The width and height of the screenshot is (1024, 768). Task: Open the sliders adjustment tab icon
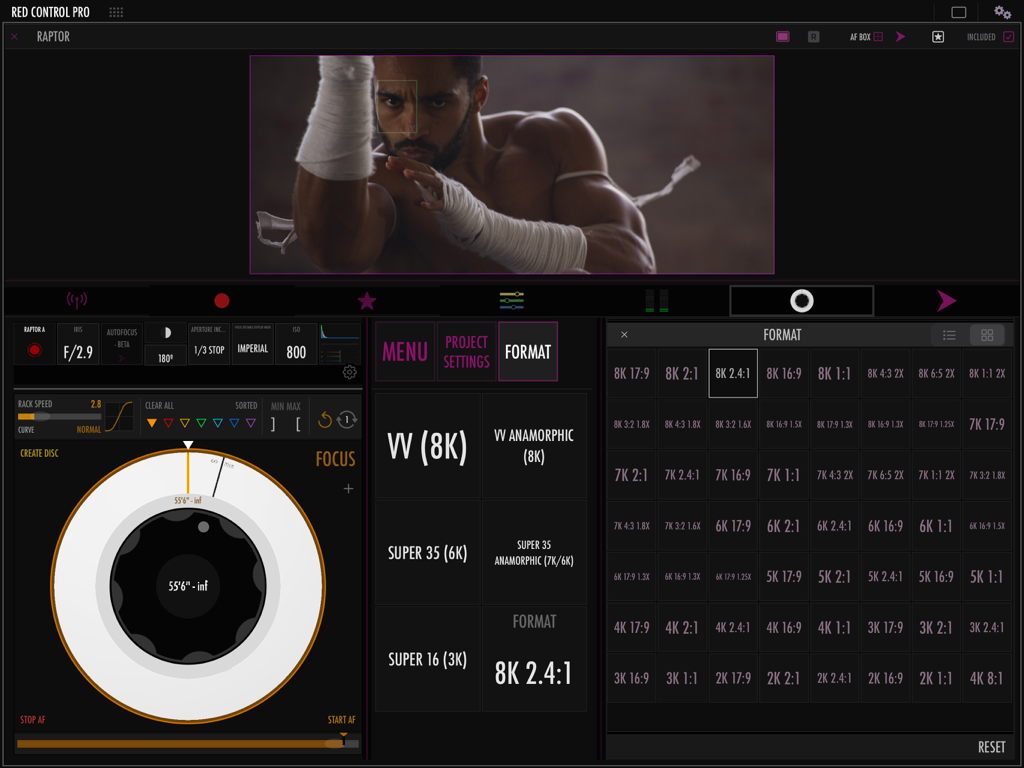click(512, 300)
